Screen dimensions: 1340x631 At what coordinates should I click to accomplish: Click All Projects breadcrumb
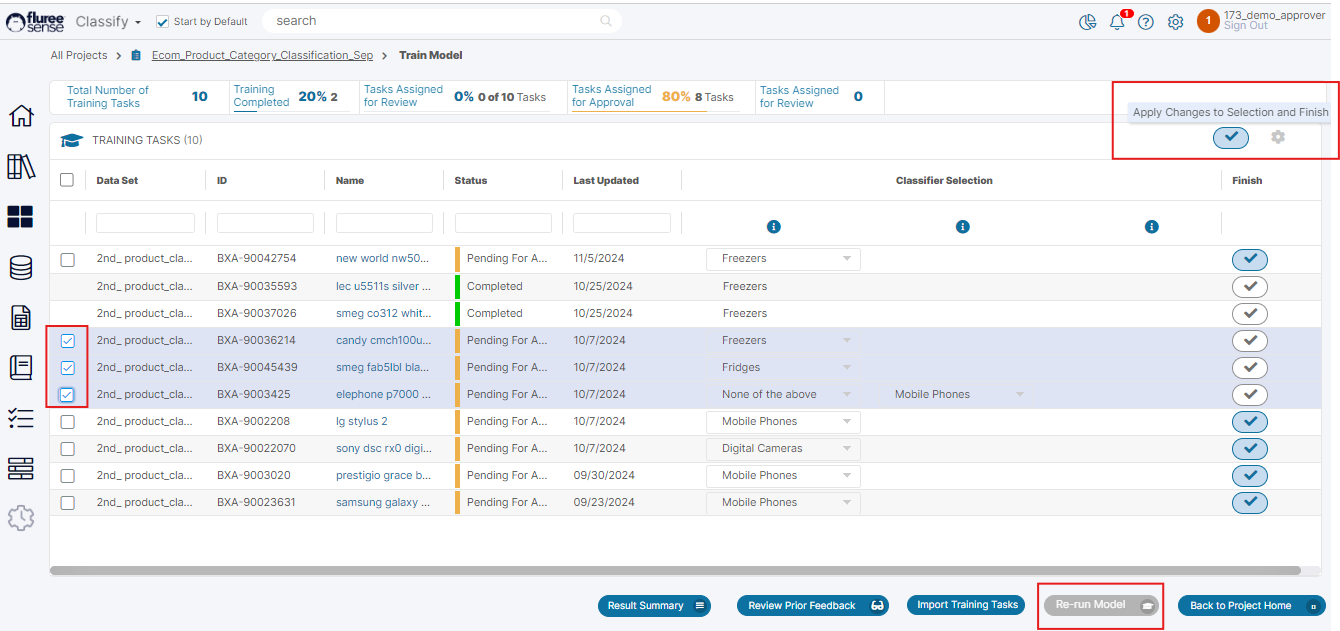coord(79,56)
